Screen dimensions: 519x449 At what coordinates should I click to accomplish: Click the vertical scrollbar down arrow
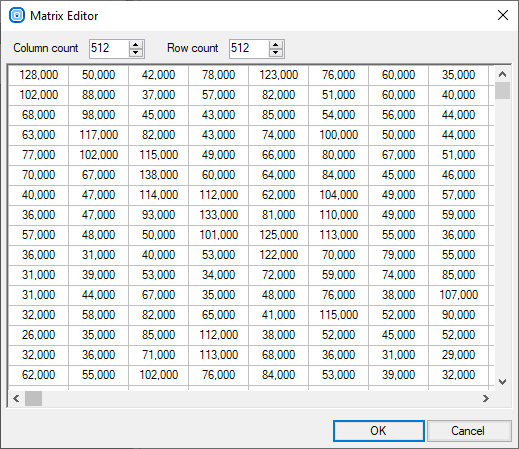[503, 382]
